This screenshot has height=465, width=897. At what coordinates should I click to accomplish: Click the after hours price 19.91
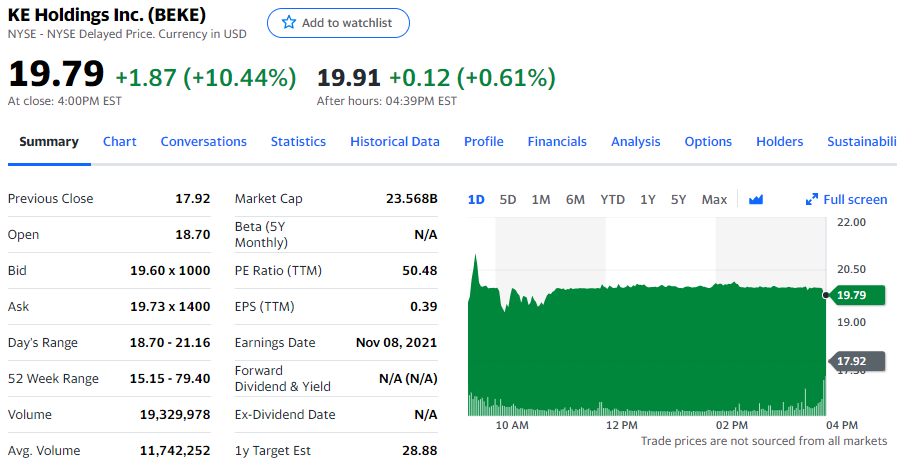point(348,78)
